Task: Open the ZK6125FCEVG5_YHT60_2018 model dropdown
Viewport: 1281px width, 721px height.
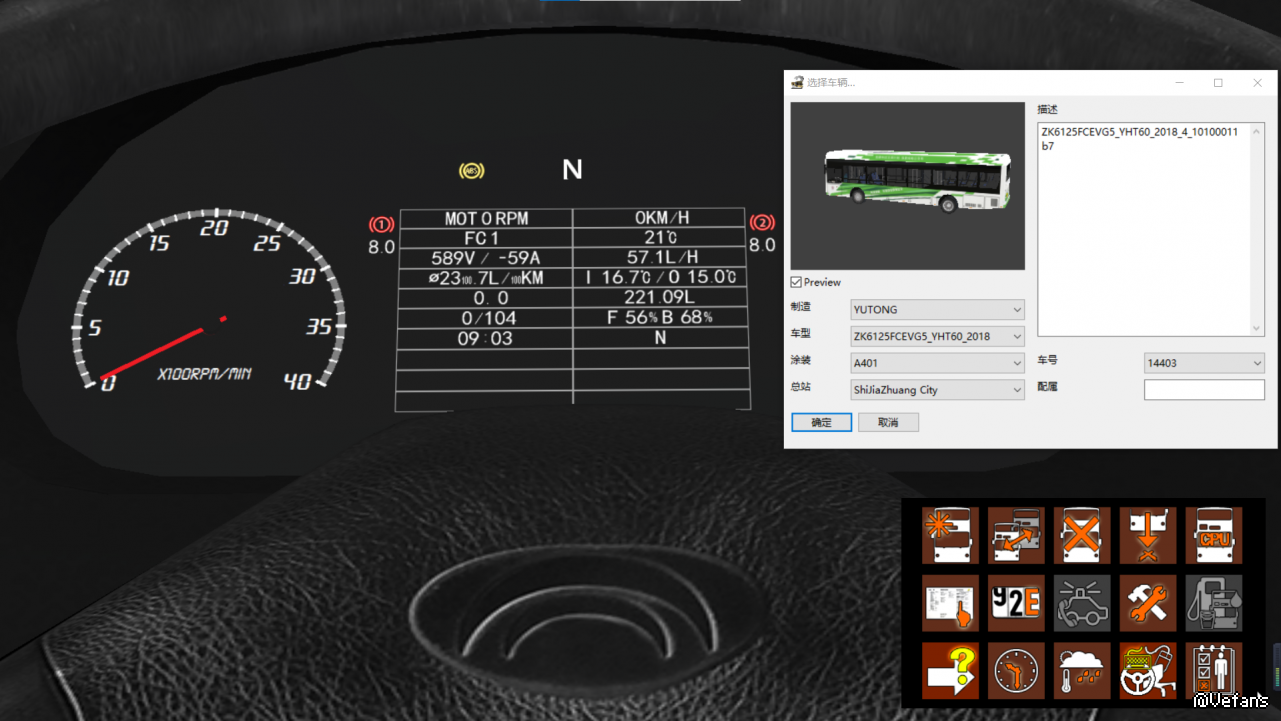Action: point(937,337)
